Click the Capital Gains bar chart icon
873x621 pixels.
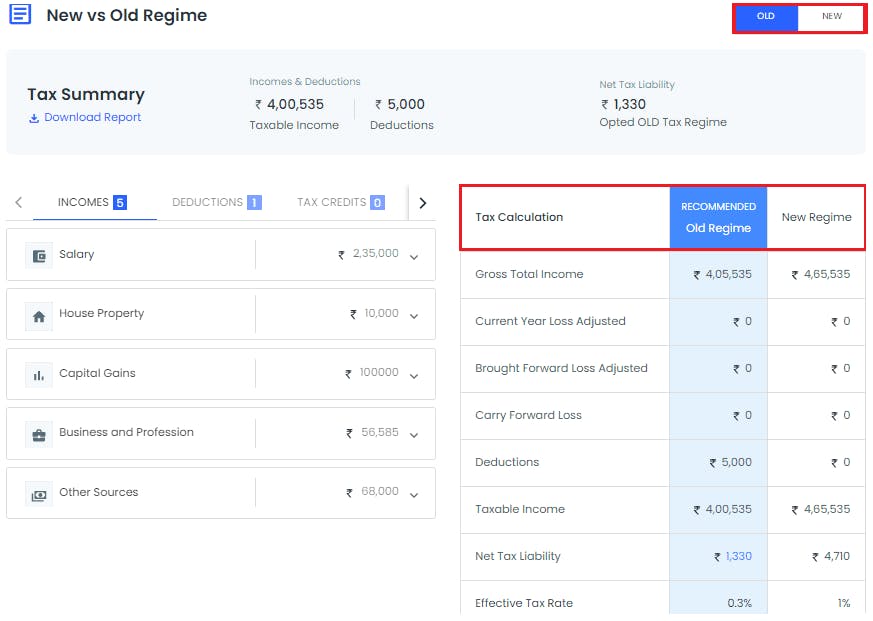click(x=39, y=376)
